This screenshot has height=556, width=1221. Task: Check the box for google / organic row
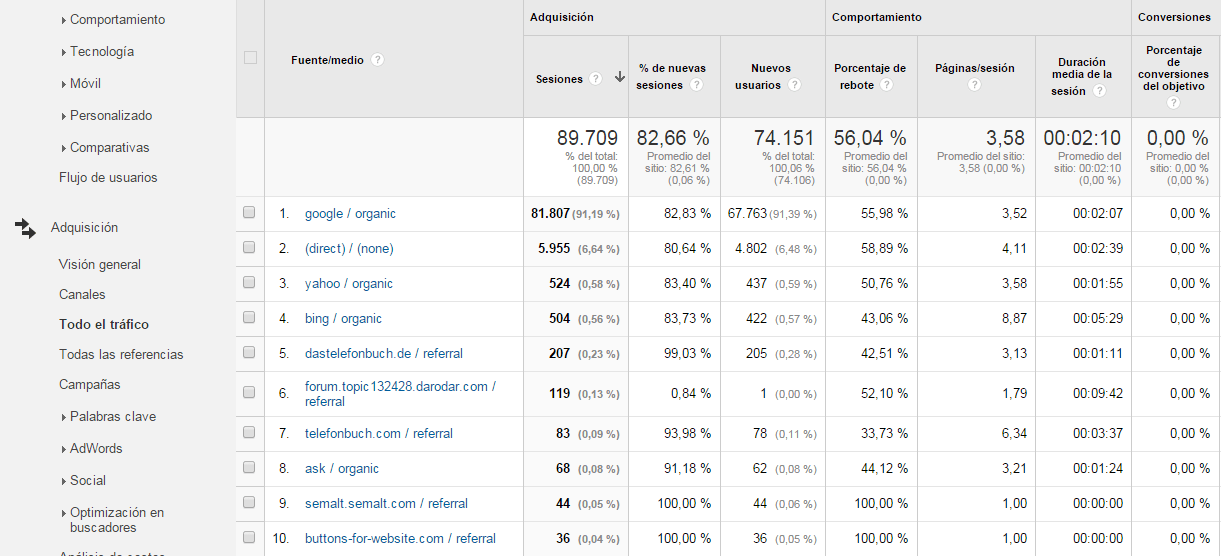click(250, 213)
